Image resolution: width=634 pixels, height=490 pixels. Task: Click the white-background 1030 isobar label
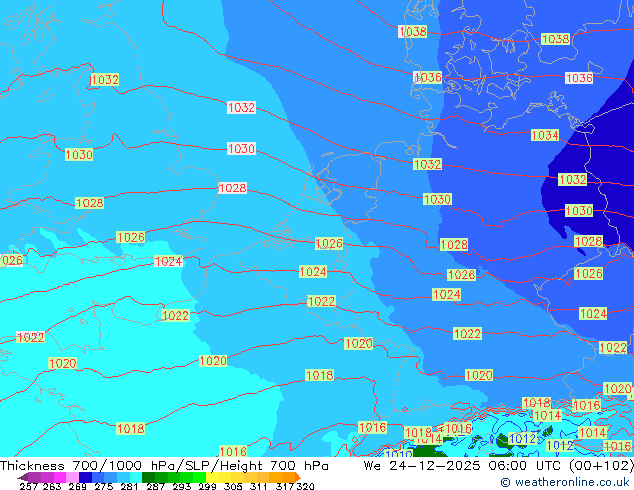(x=241, y=149)
